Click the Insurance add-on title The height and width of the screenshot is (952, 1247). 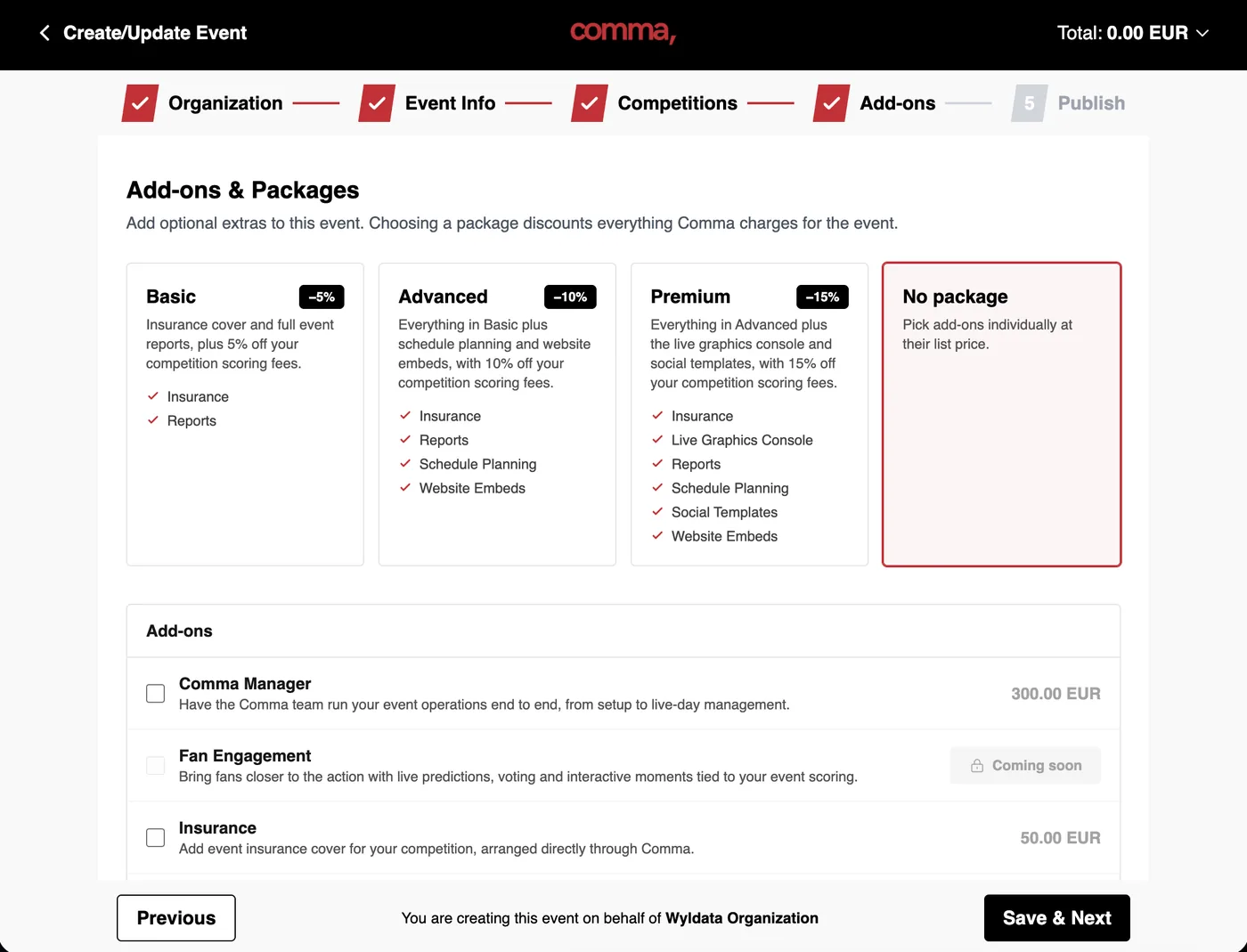[x=217, y=828]
